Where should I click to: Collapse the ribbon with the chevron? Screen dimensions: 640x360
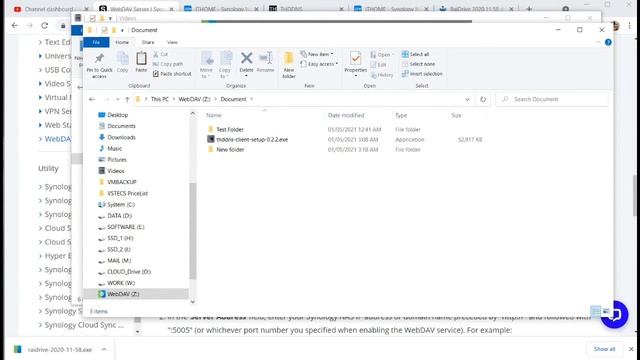[x=598, y=42]
